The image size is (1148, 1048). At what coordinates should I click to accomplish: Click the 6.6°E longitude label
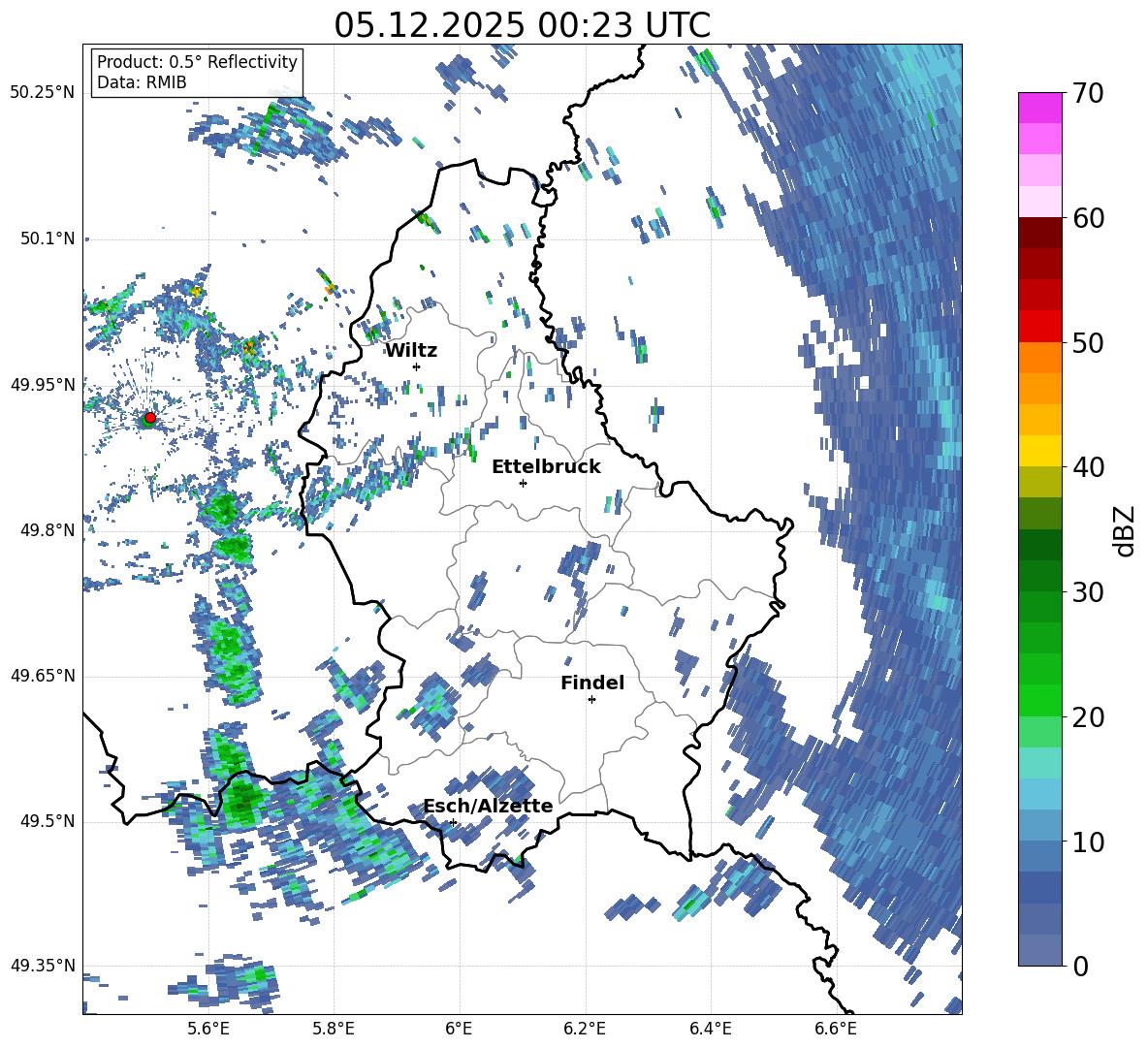(836, 1029)
